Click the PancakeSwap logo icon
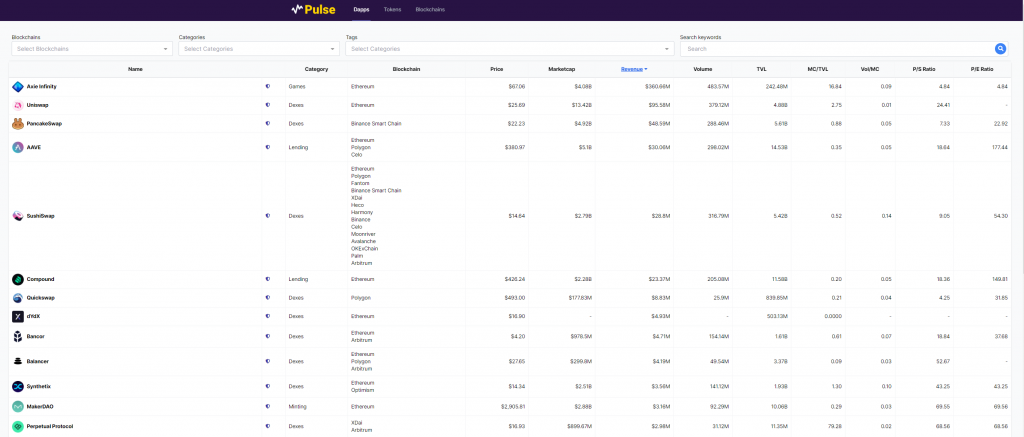This screenshot has height=437, width=1024. click(18, 123)
